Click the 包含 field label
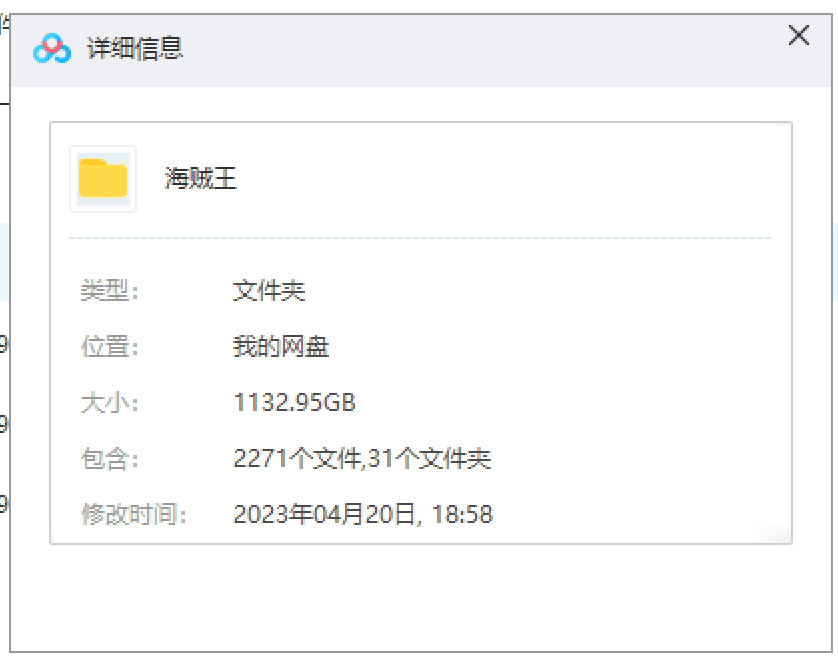Image resolution: width=838 pixels, height=659 pixels. click(x=110, y=459)
